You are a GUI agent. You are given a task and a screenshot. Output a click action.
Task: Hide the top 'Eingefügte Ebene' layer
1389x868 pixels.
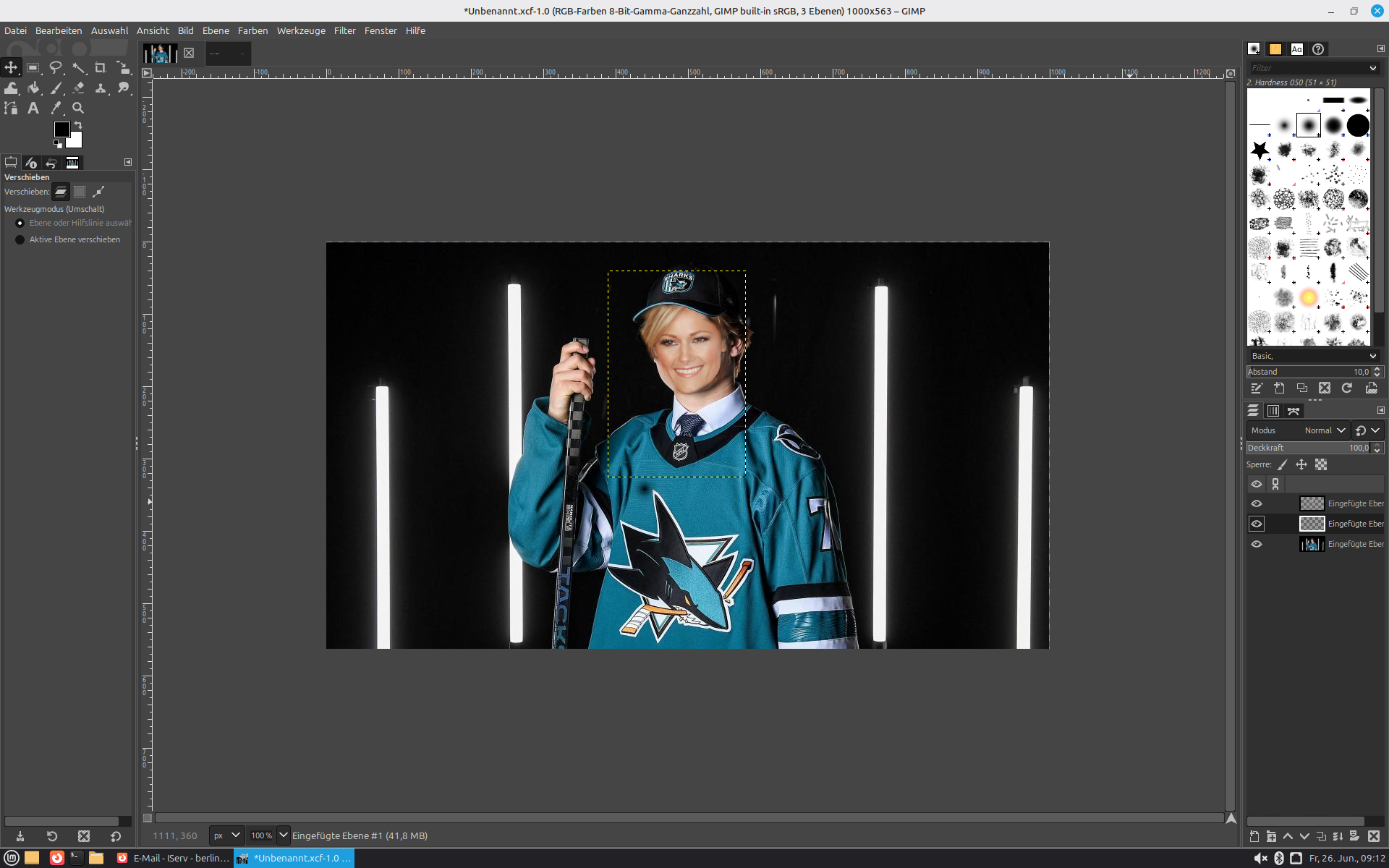tap(1257, 503)
